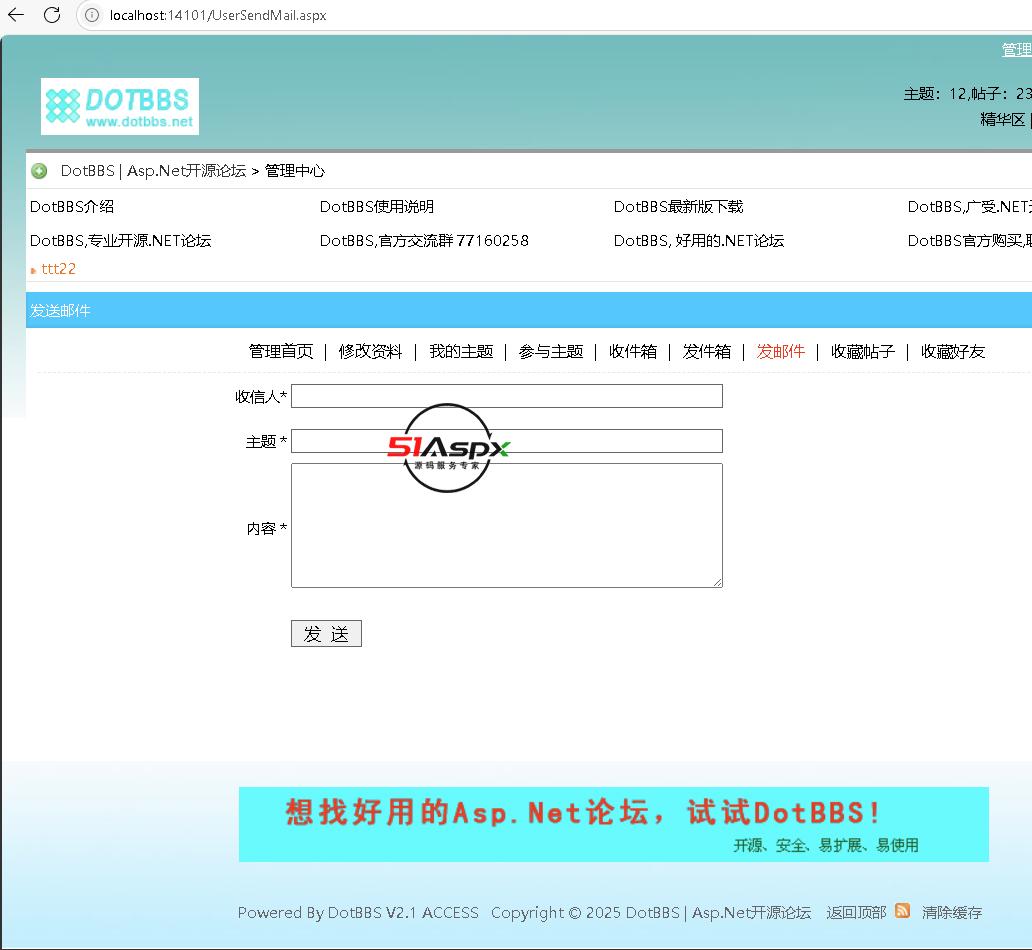Open DotBBS,官方交流群 77160258 link
Viewport: 1032px width, 950px height.
424,240
